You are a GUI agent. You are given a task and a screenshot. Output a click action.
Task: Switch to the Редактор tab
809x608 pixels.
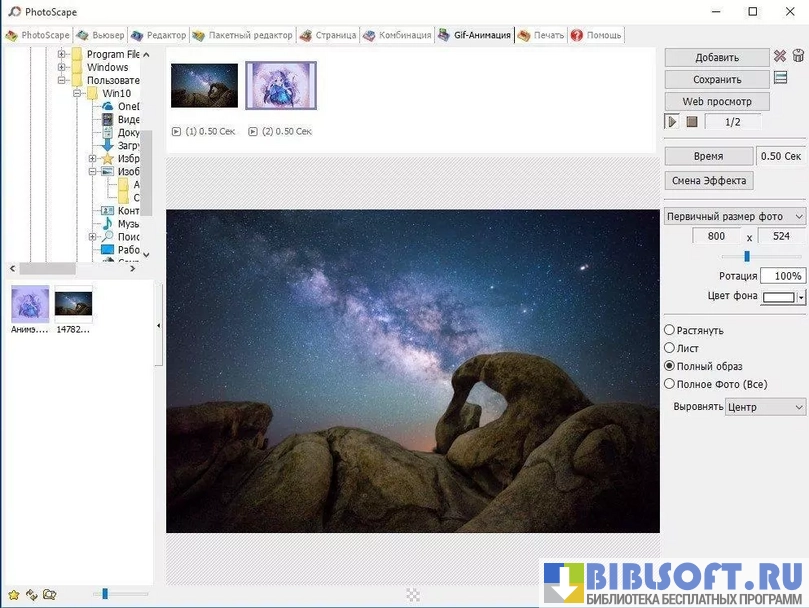pyautogui.click(x=159, y=35)
